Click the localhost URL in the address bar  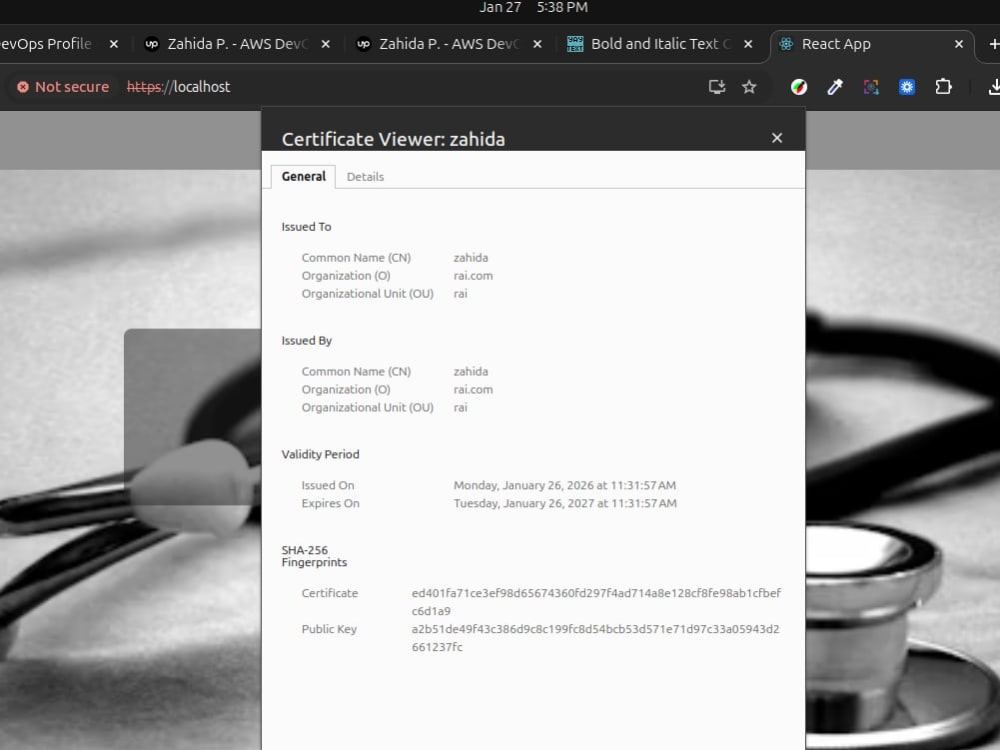(179, 87)
